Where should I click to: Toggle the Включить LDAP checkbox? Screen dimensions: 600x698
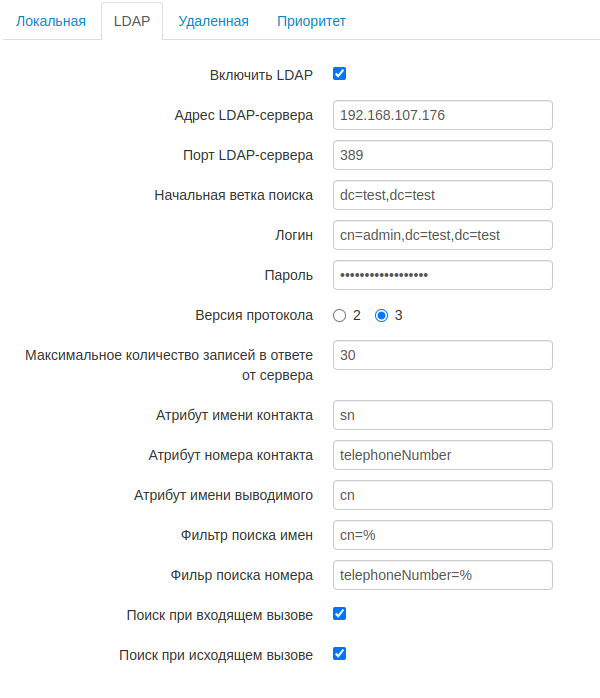(339, 74)
